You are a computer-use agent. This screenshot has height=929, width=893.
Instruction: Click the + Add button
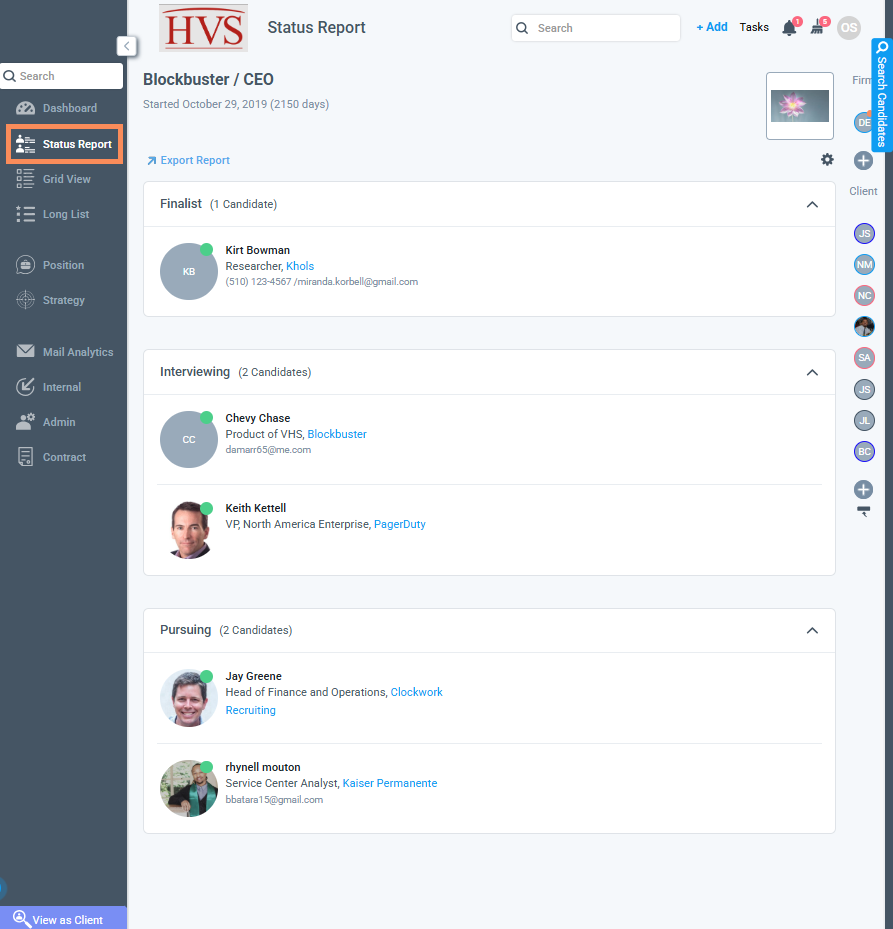tap(712, 27)
